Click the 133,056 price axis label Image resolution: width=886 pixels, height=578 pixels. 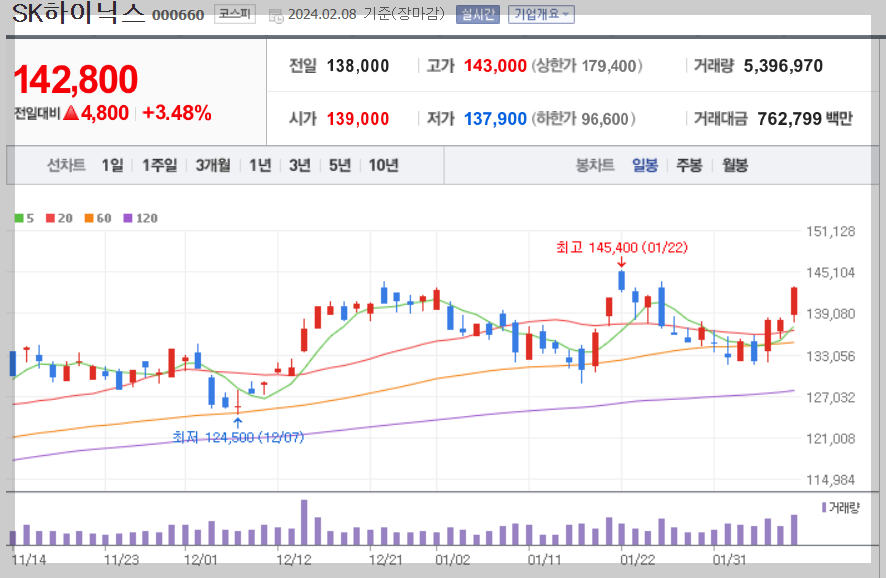pos(831,356)
